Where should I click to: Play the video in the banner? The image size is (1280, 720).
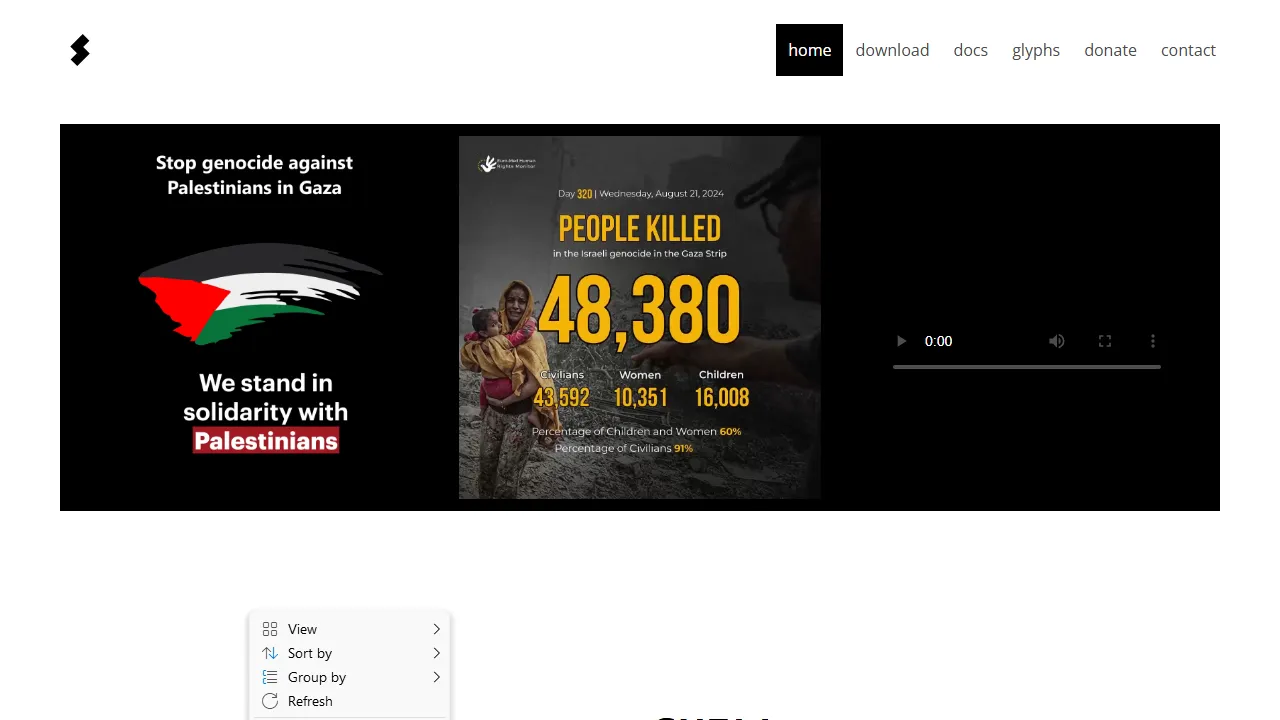coord(901,341)
